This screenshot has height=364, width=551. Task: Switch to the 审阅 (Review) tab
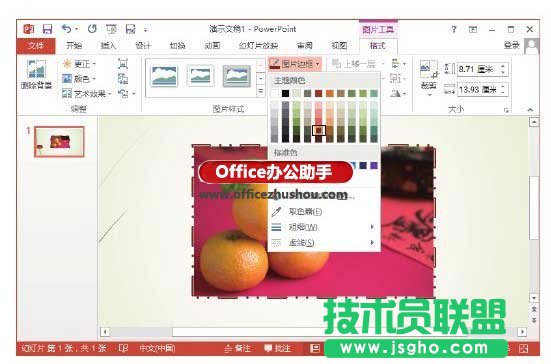coord(304,46)
